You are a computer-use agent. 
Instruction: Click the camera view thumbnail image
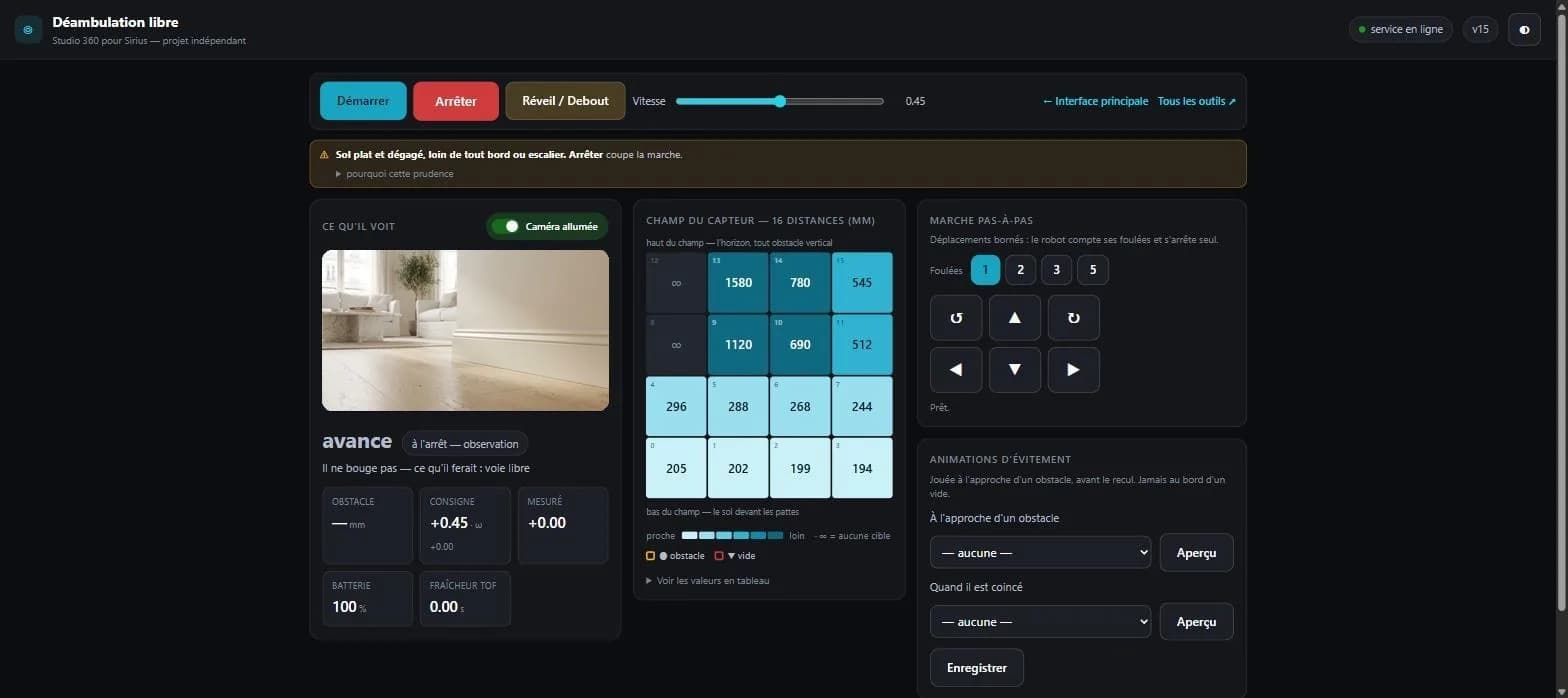click(465, 330)
